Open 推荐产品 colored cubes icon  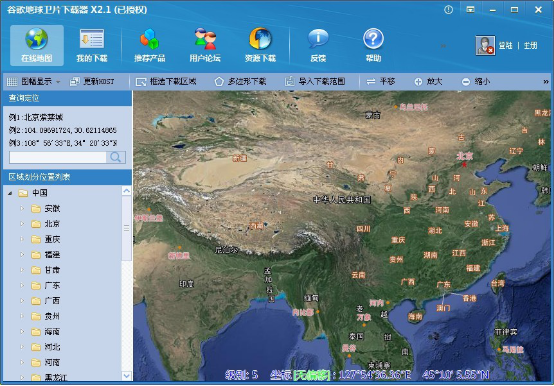tap(149, 39)
